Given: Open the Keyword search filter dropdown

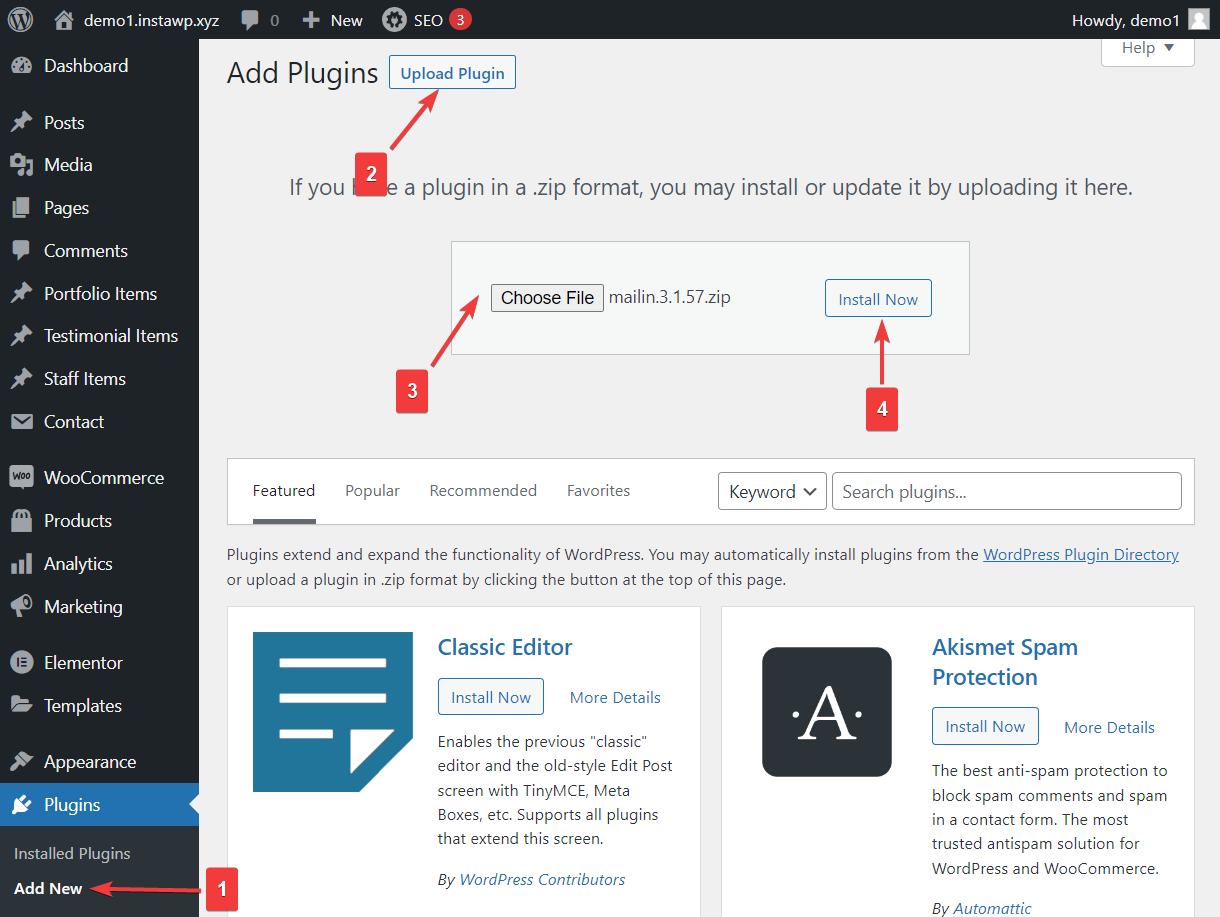Looking at the screenshot, I should click(x=772, y=491).
